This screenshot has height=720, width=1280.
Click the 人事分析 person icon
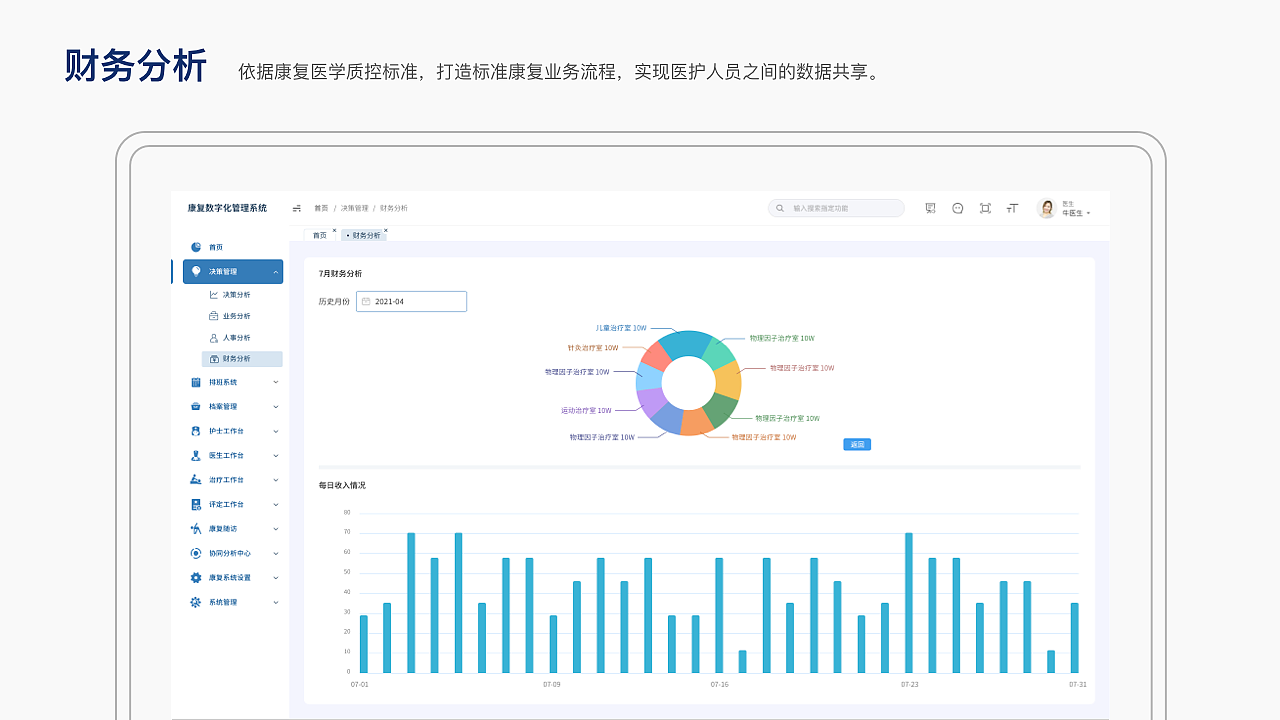pyautogui.click(x=213, y=338)
